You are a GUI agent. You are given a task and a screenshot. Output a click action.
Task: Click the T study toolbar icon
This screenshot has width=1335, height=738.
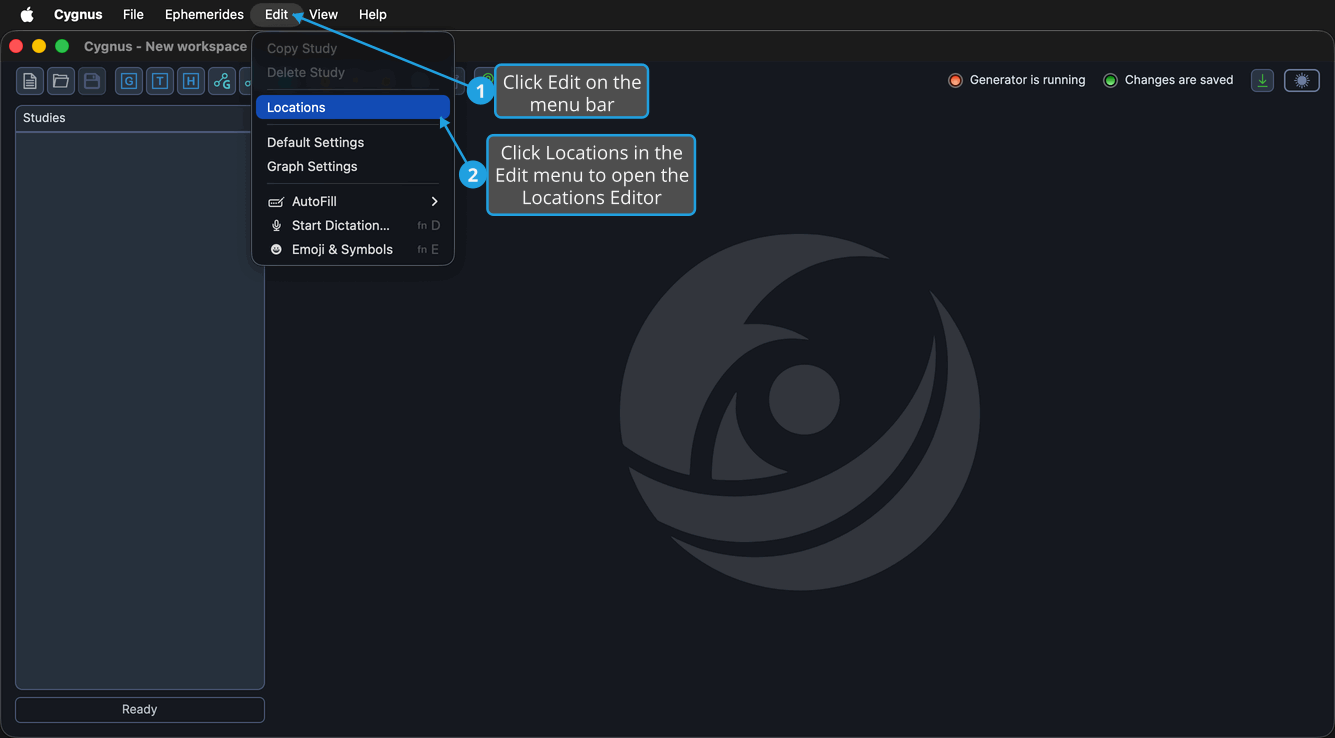pyautogui.click(x=160, y=81)
